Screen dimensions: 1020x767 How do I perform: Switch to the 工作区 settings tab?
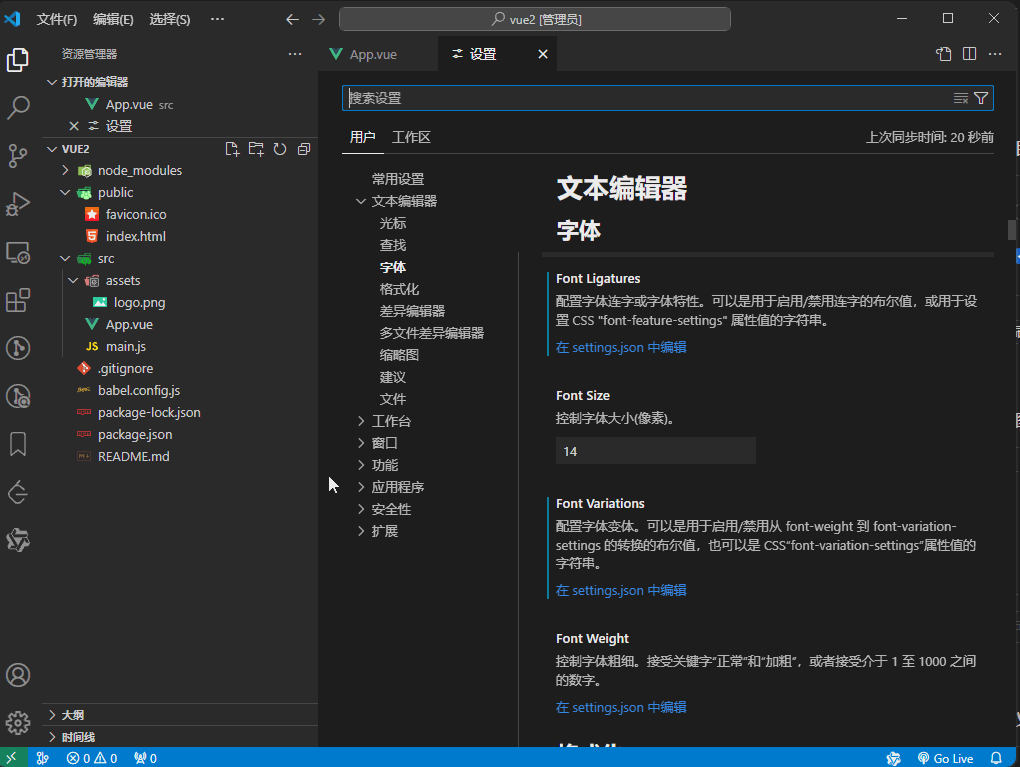tap(411, 137)
